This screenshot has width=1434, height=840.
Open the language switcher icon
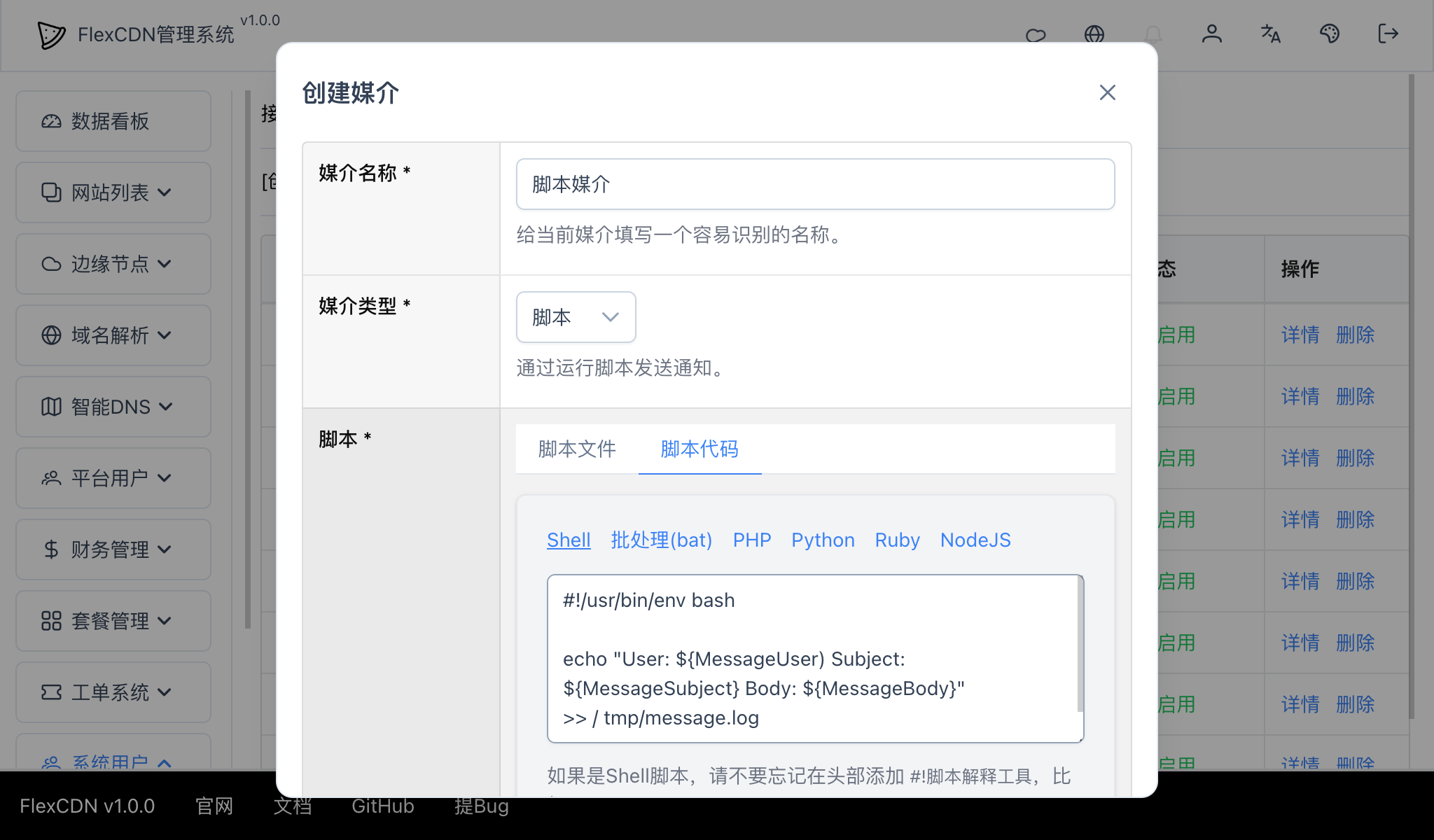click(1271, 34)
